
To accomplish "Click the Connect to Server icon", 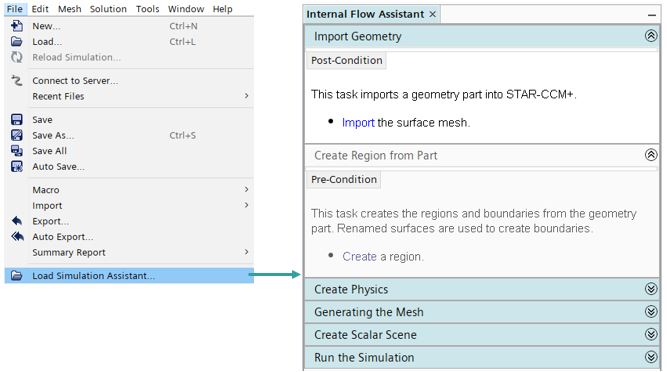I will click(17, 80).
